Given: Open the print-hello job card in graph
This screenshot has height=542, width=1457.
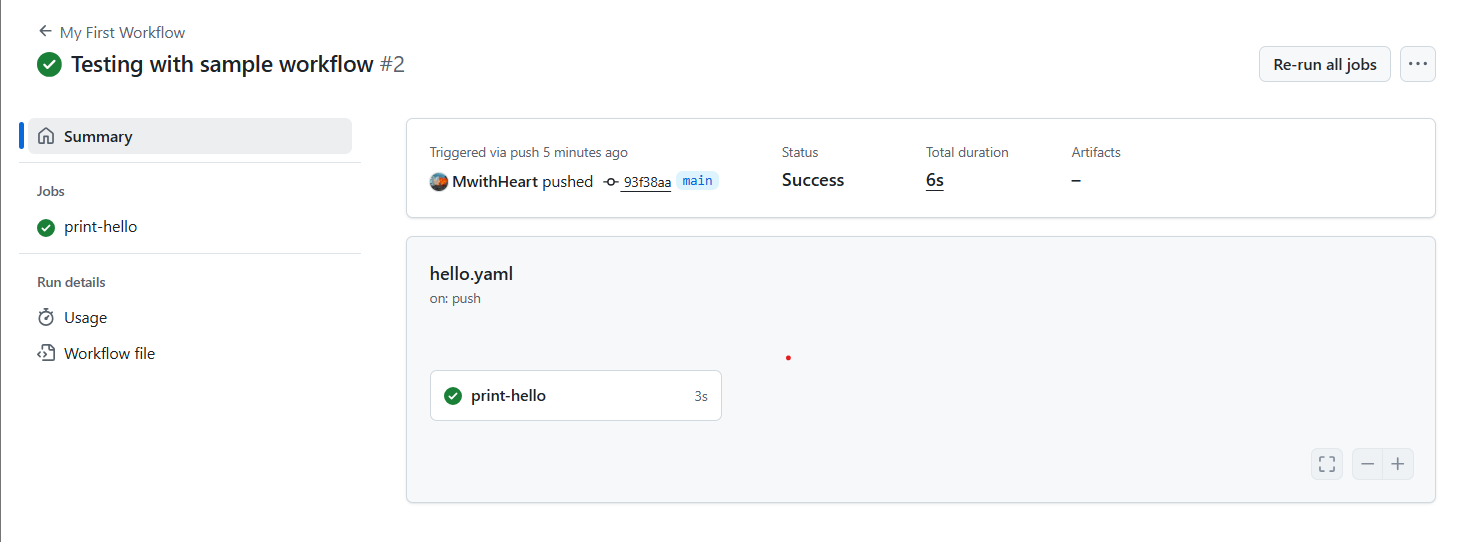Looking at the screenshot, I should click(575, 396).
